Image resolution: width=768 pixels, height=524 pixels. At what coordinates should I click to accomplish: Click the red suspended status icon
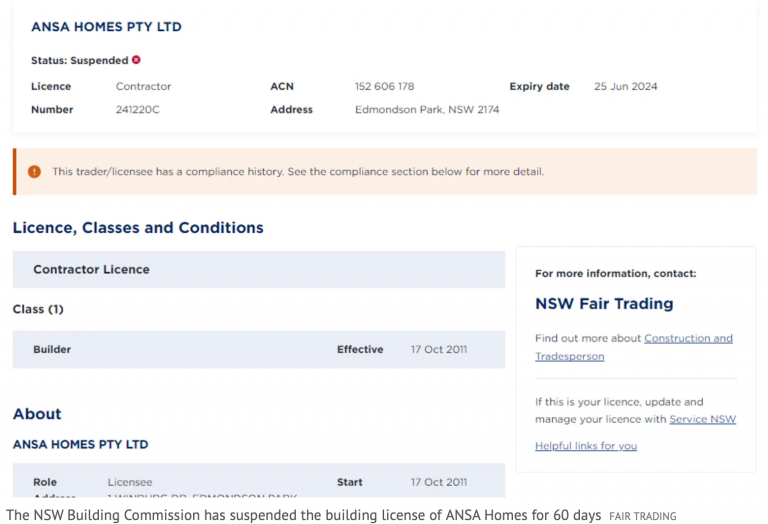tap(136, 60)
